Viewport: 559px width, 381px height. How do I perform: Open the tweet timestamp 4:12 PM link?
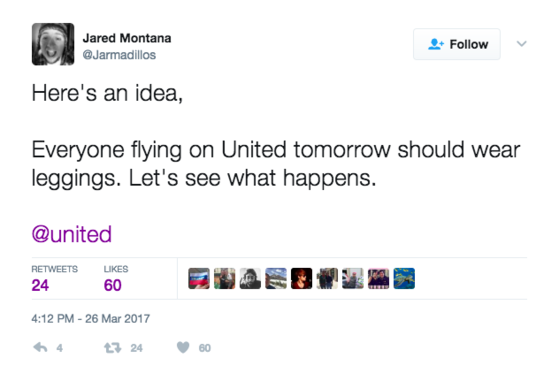[x=91, y=318]
